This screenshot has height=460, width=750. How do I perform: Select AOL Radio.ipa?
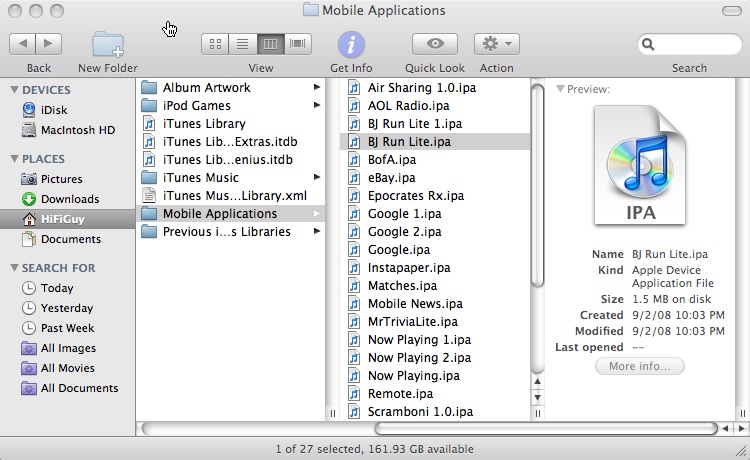point(435,105)
